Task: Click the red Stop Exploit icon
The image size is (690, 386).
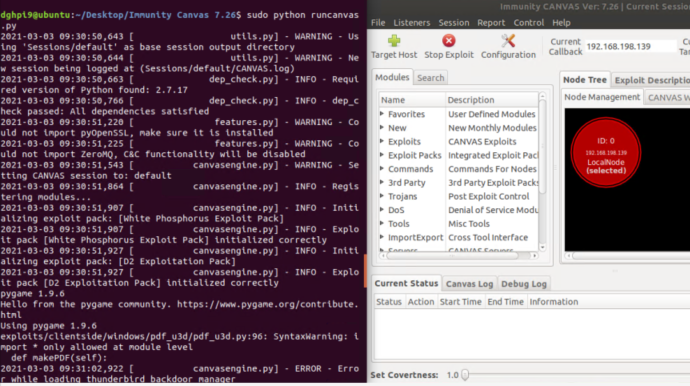Action: [x=448, y=41]
